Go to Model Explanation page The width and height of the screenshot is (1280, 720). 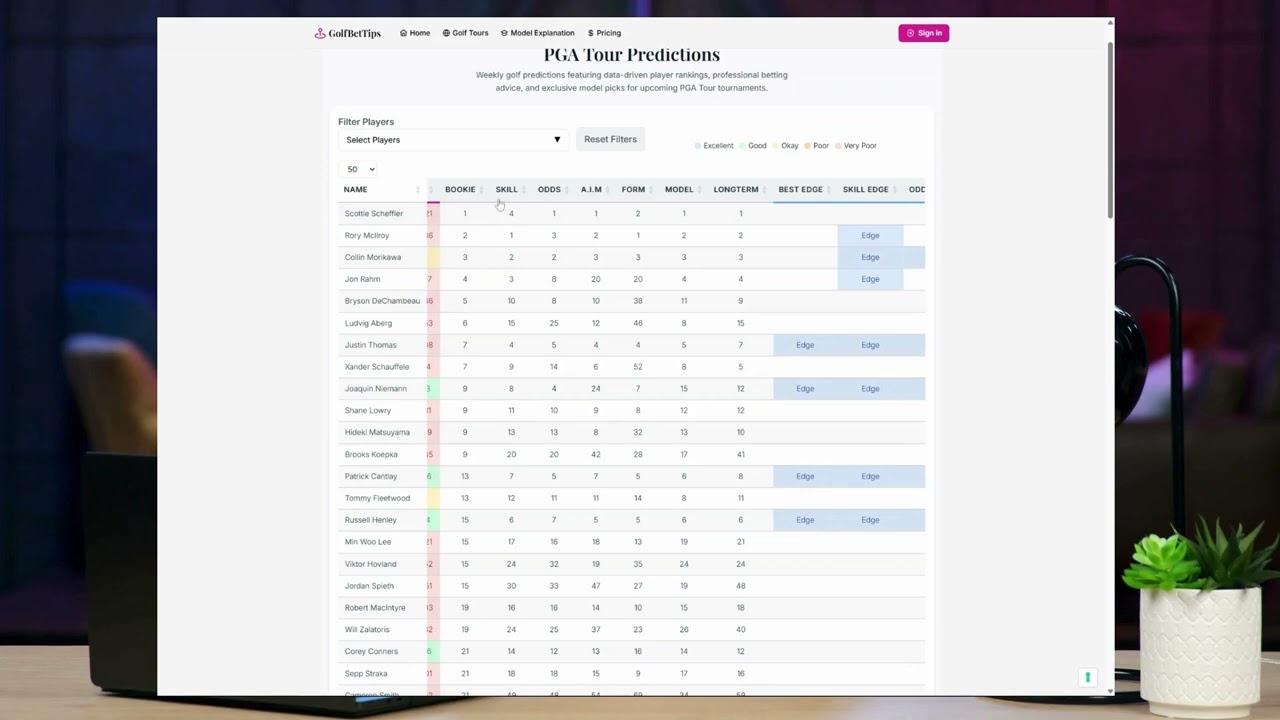click(x=538, y=33)
